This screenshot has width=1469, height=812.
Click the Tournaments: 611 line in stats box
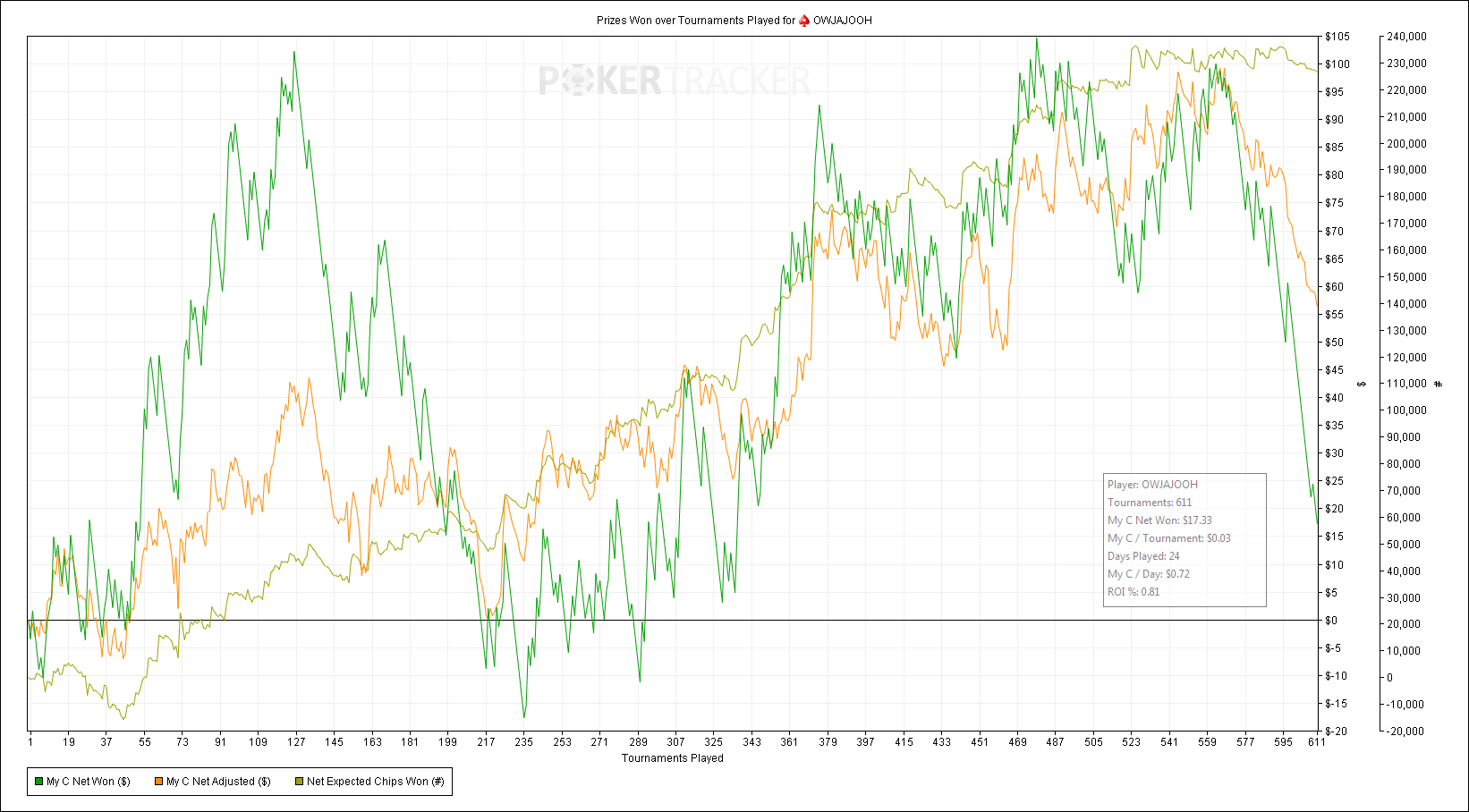pyautogui.click(x=1150, y=503)
